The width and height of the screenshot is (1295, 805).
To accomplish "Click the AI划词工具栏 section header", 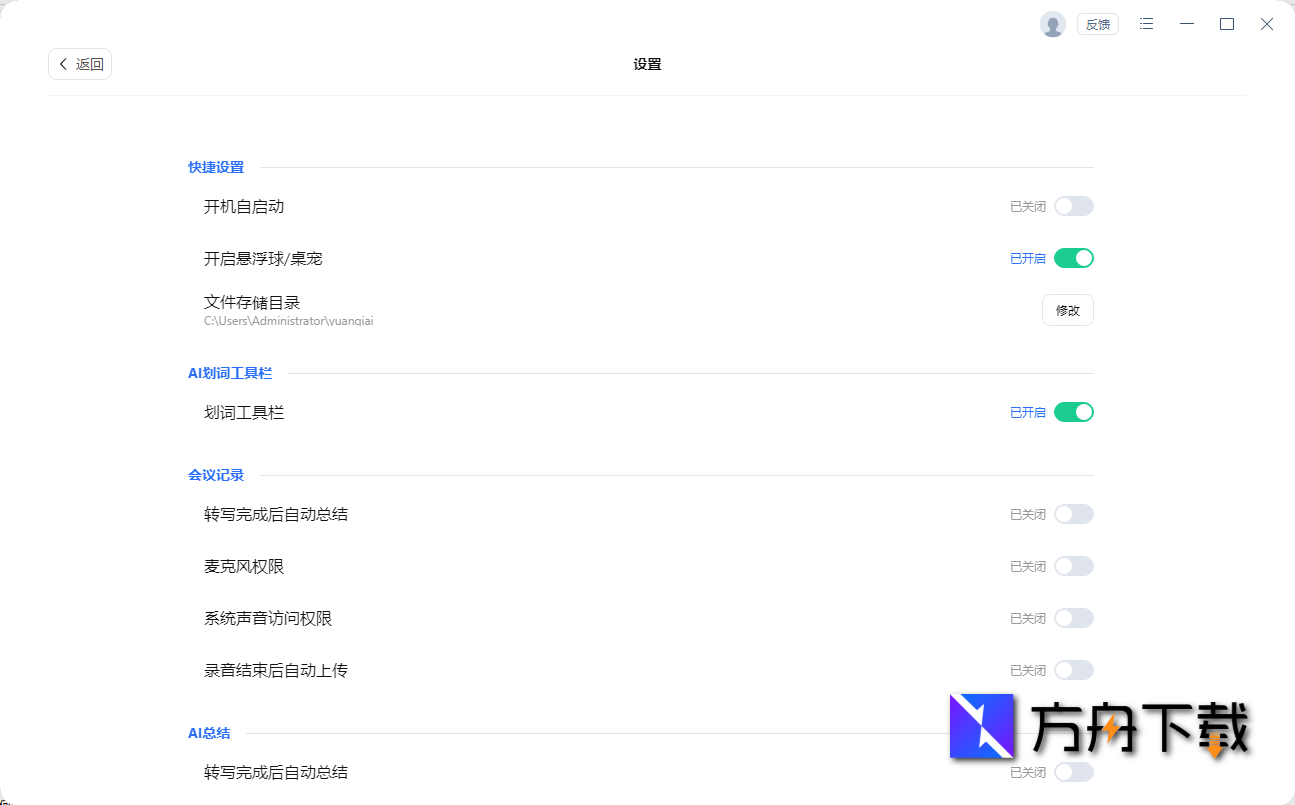I will [x=230, y=372].
